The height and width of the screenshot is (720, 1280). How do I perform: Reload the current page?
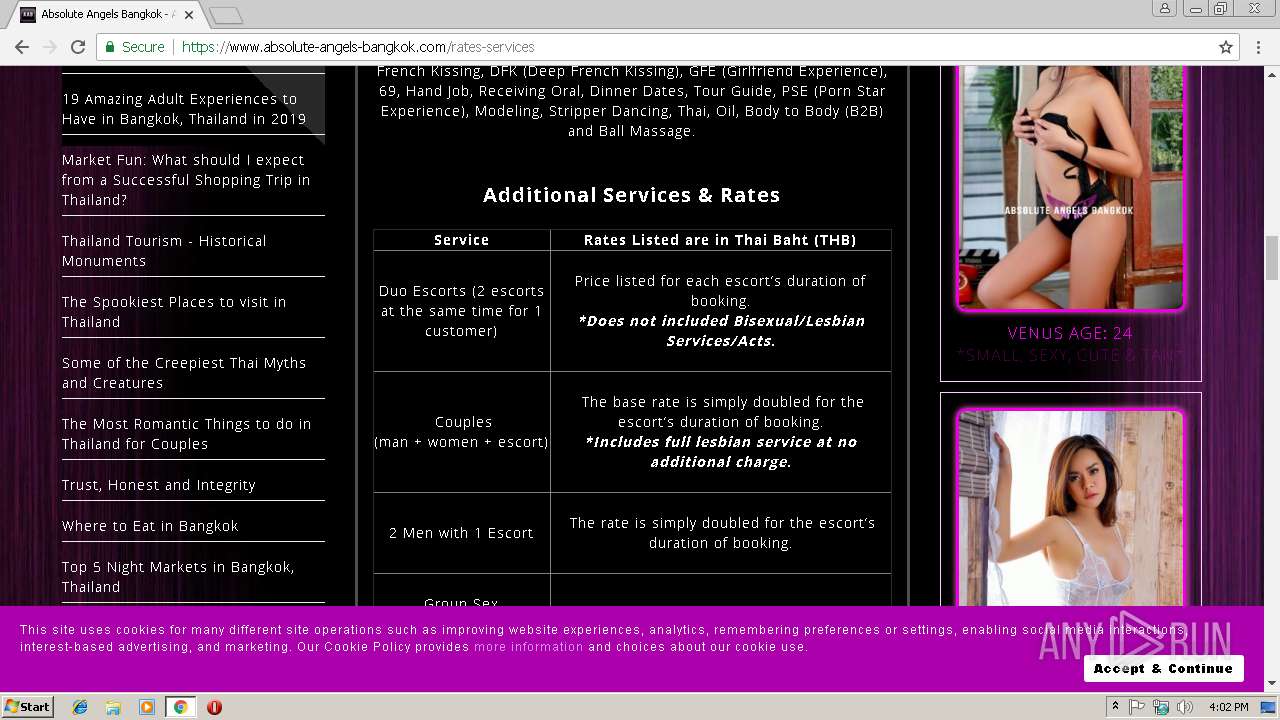click(78, 47)
